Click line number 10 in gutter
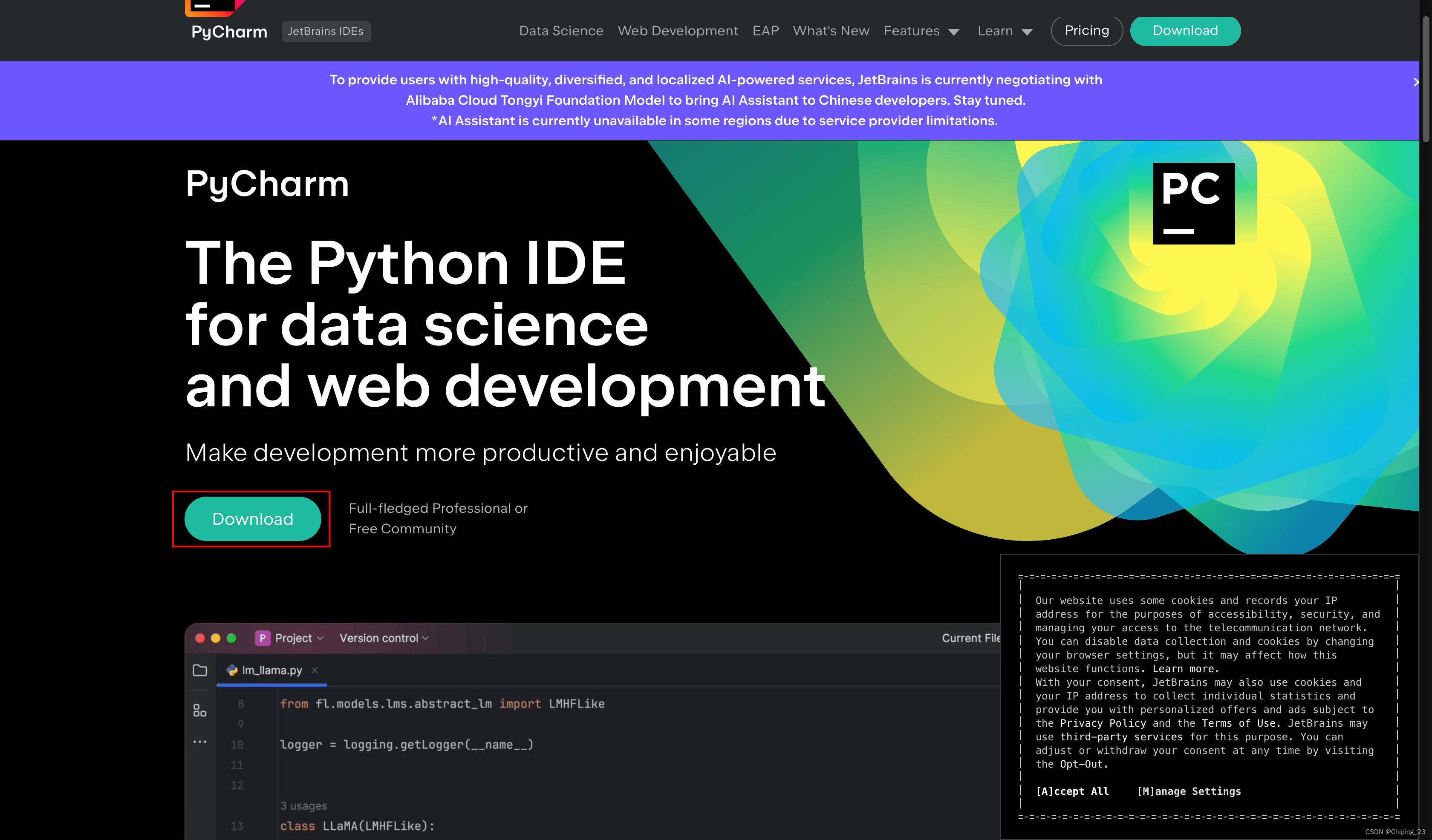 237,745
